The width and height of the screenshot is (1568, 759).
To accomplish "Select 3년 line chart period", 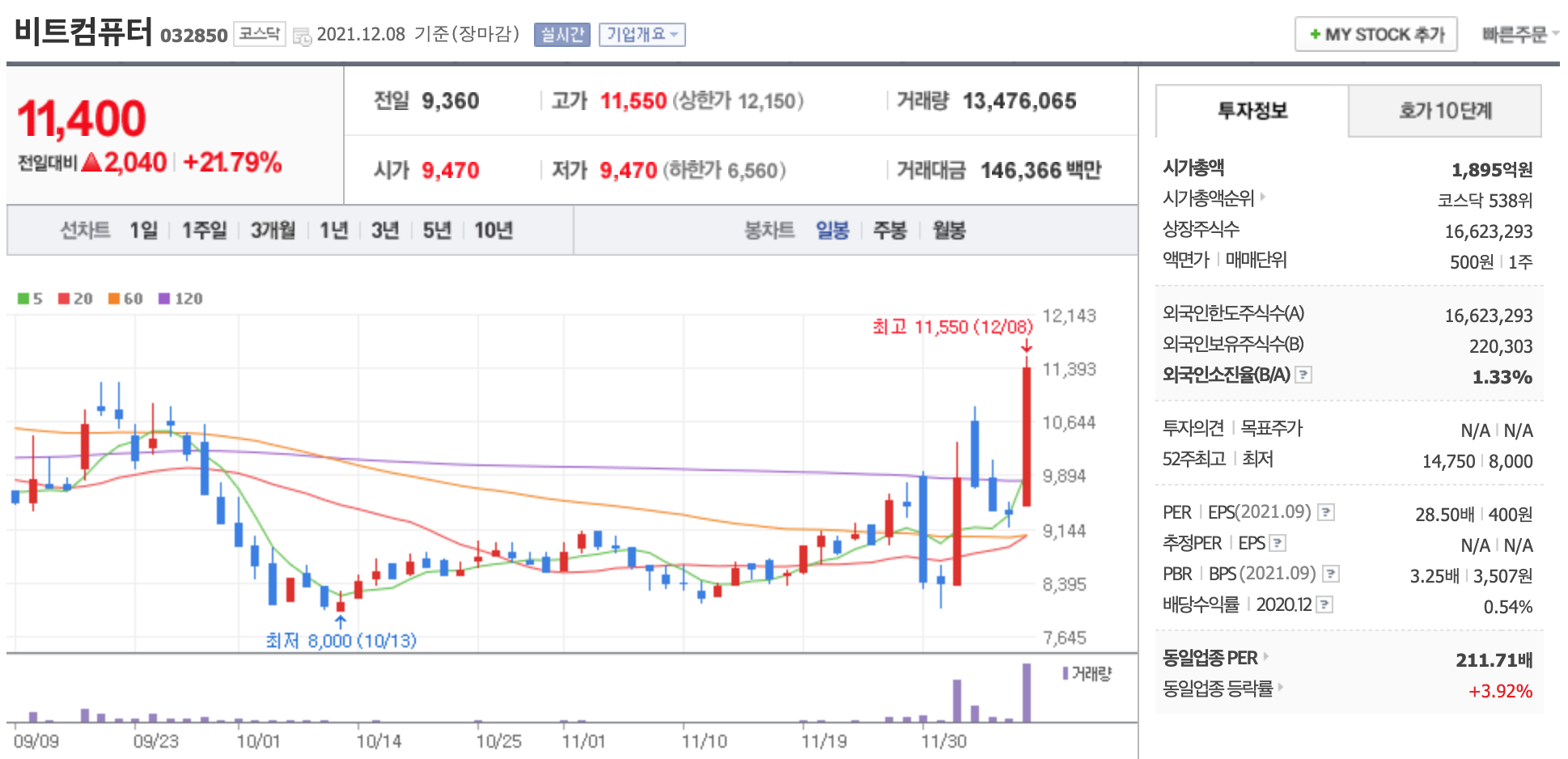I will pos(385,231).
